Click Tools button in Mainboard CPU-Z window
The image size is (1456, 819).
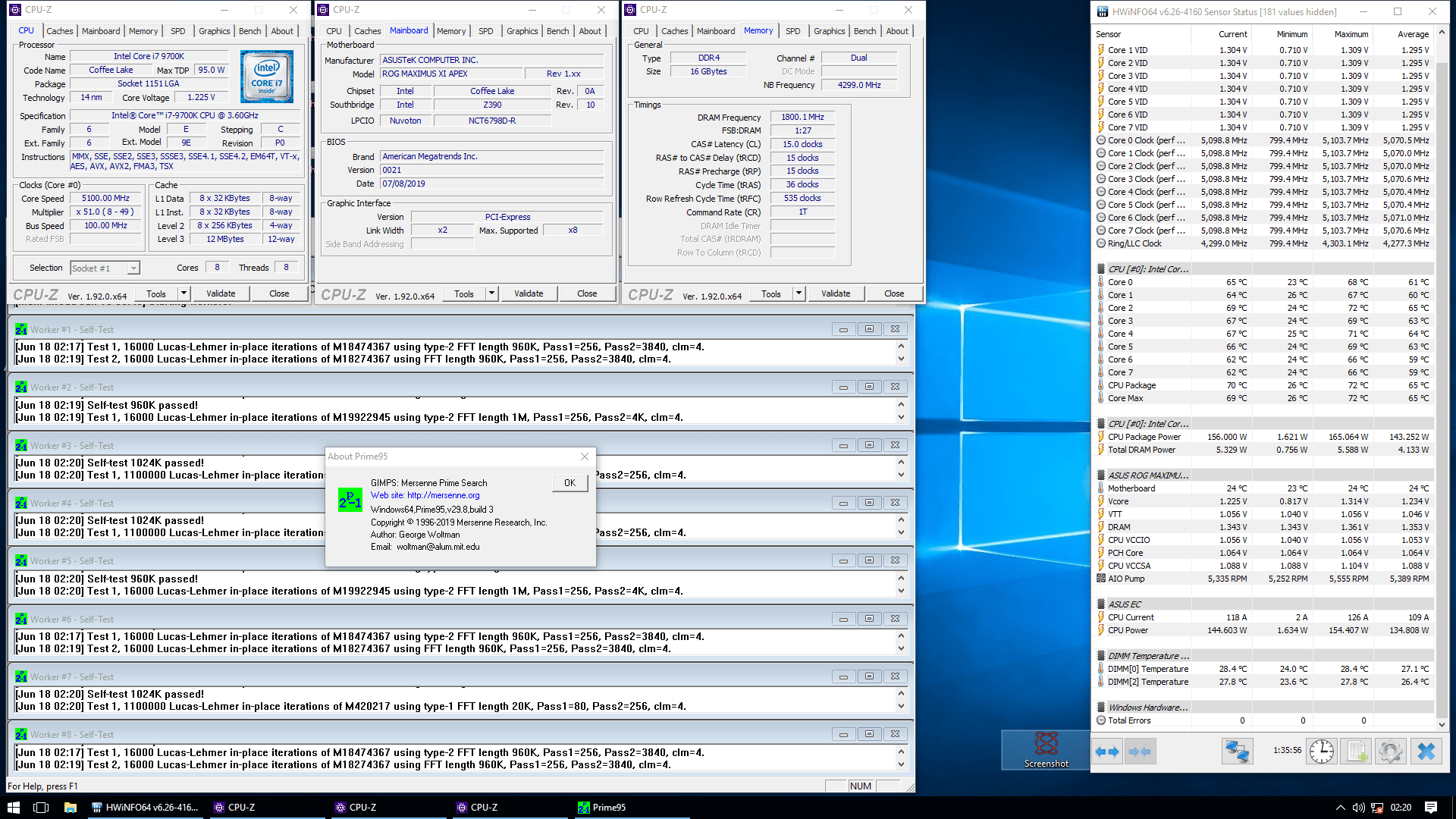[x=464, y=293]
